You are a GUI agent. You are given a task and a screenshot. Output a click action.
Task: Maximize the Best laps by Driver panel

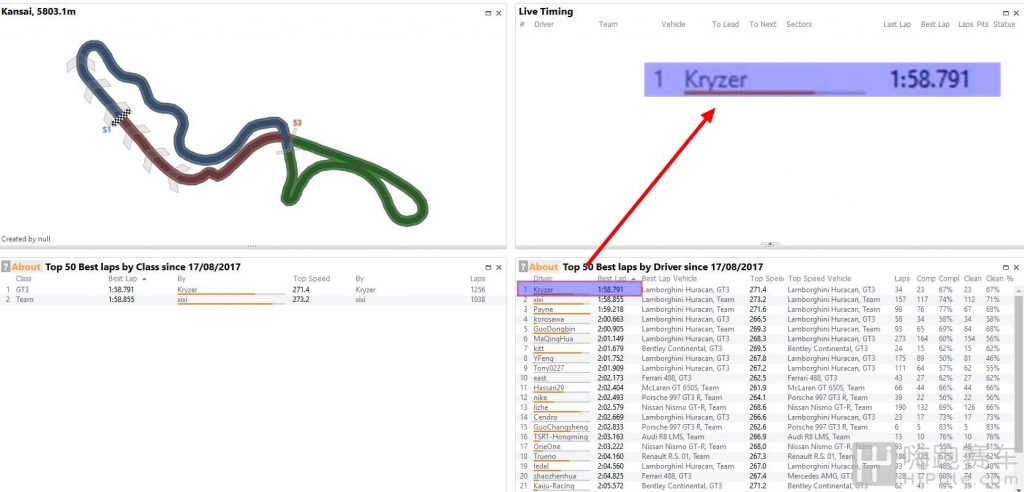1005,267
